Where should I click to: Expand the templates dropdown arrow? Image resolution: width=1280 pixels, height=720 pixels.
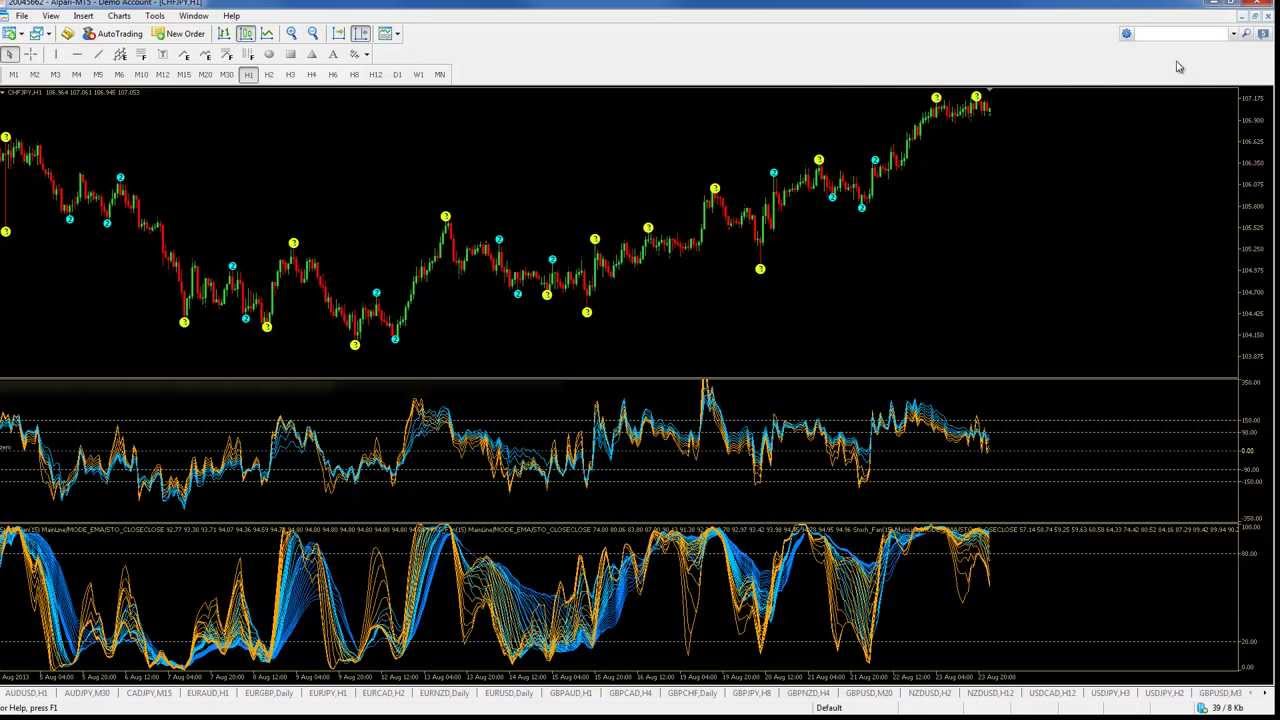[397, 34]
